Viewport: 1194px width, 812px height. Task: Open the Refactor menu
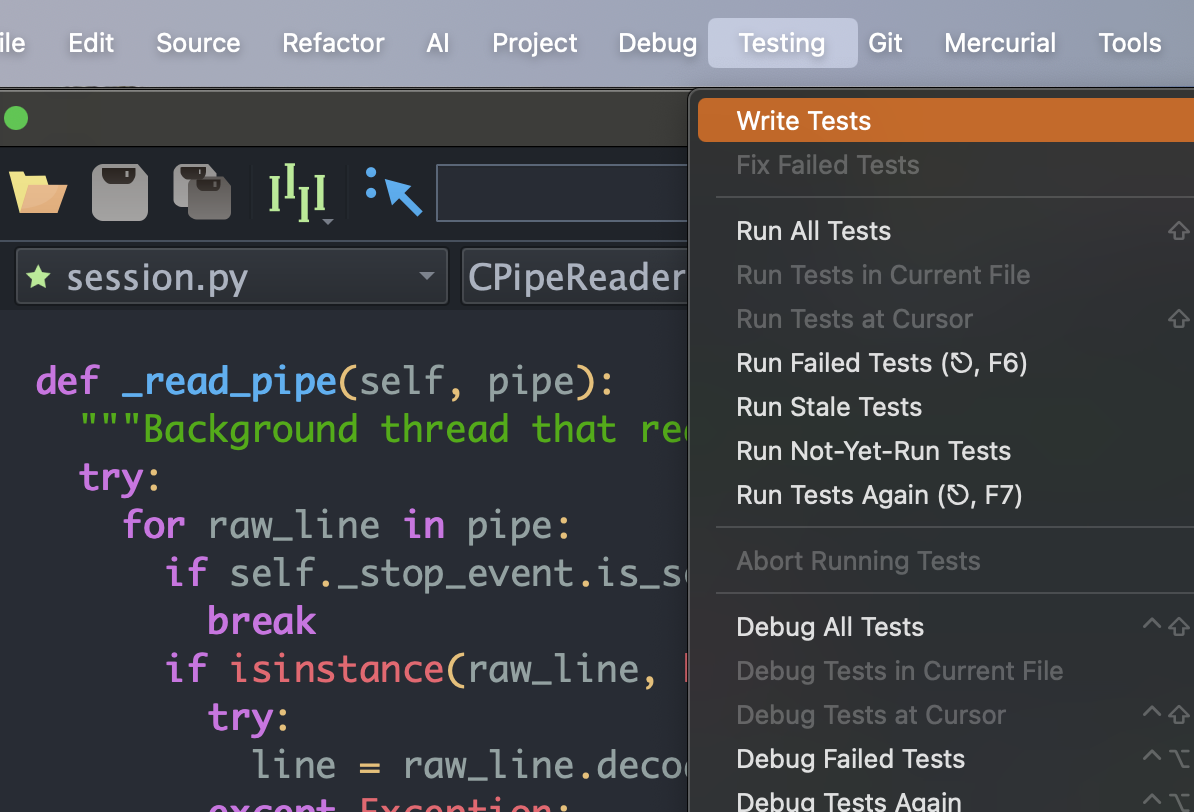click(x=333, y=43)
